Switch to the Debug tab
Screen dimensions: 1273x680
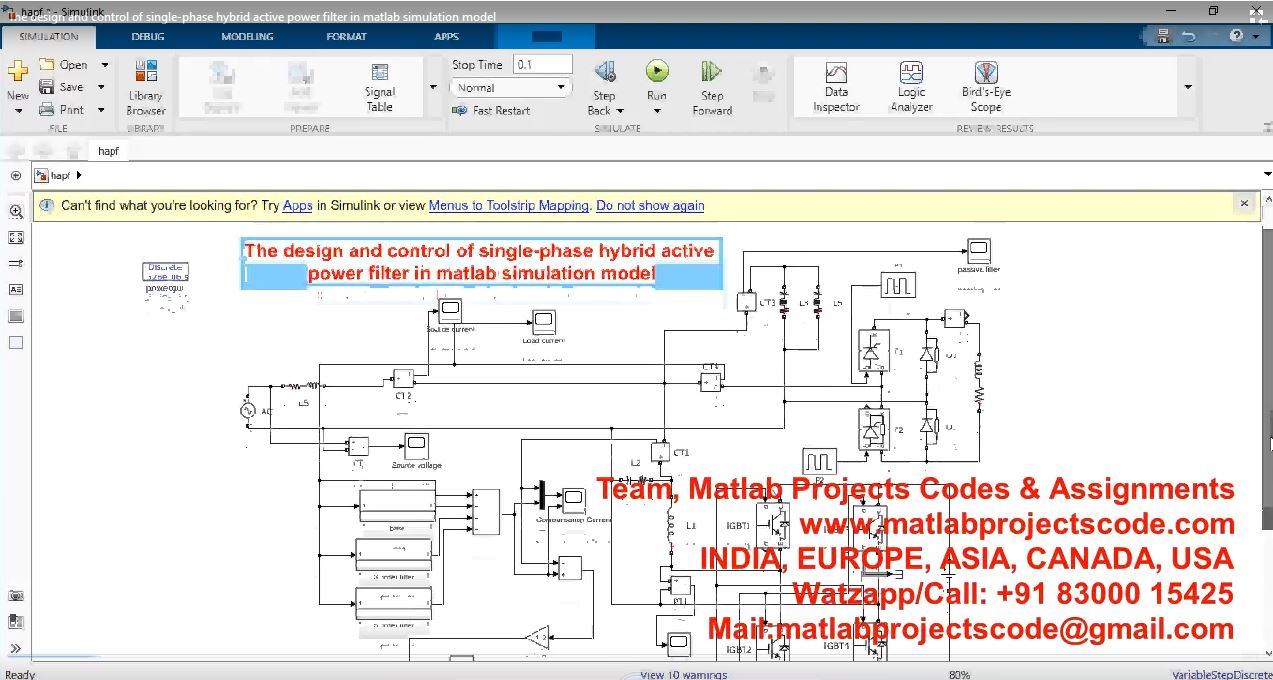coord(149,37)
